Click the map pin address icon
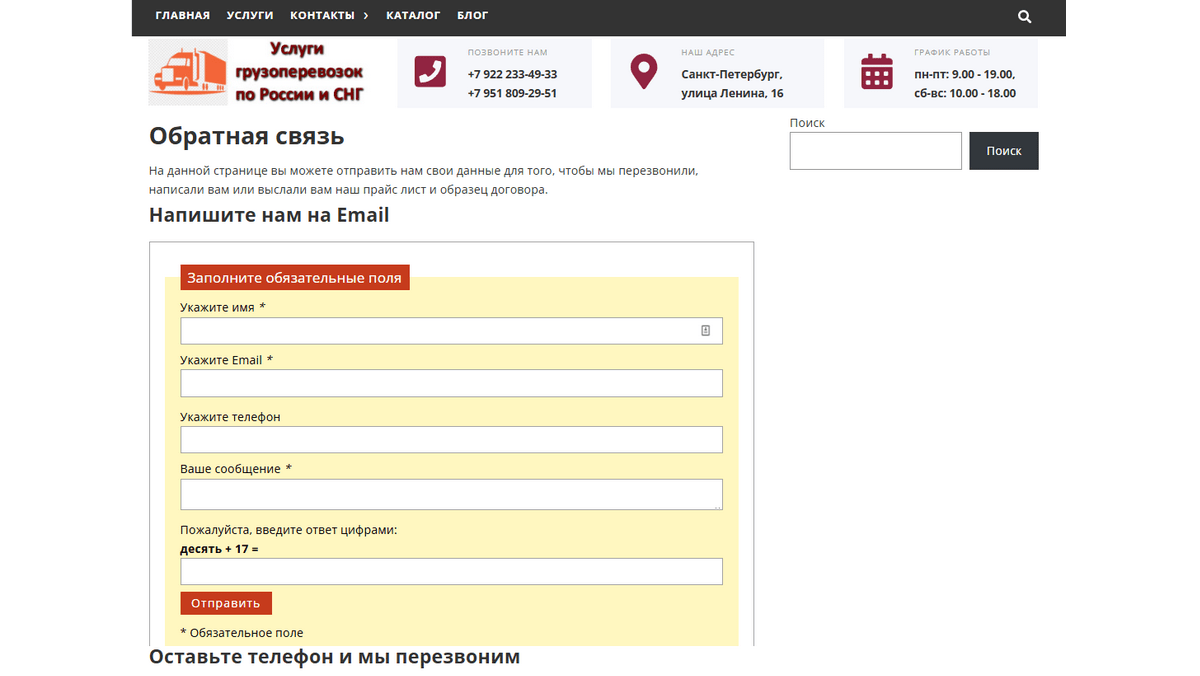This screenshot has width=1200, height=676. pos(643,72)
